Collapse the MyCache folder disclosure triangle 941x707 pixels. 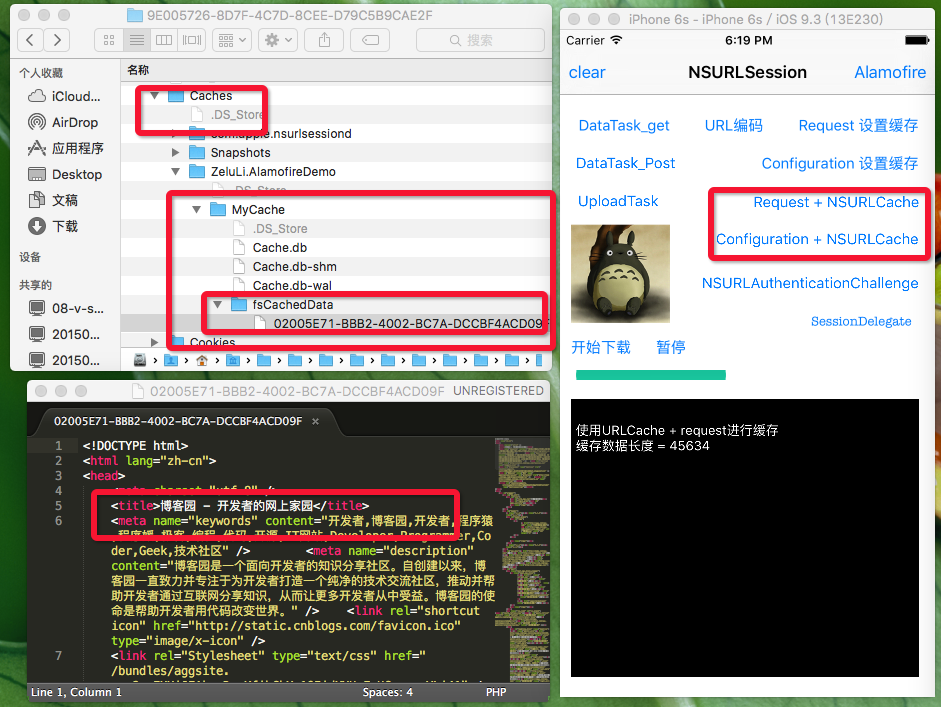[x=197, y=210]
